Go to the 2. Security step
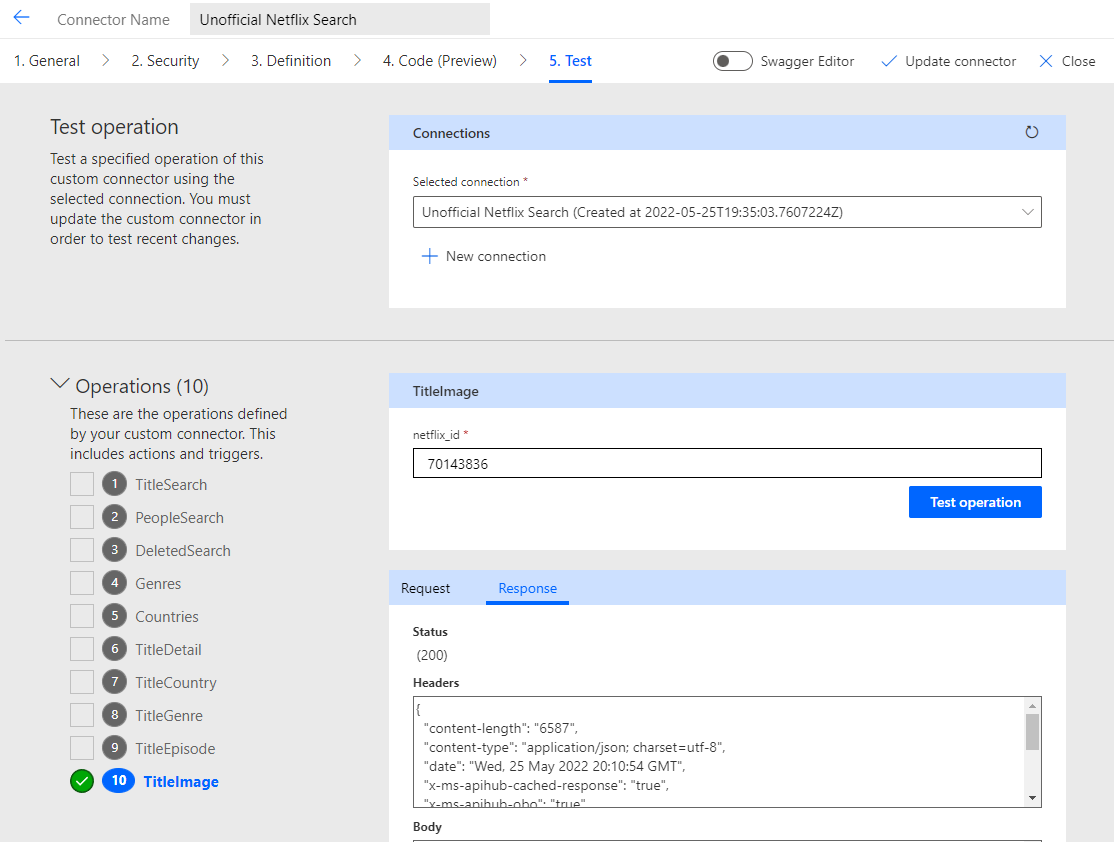Viewport: 1114px width, 842px height. (x=165, y=61)
